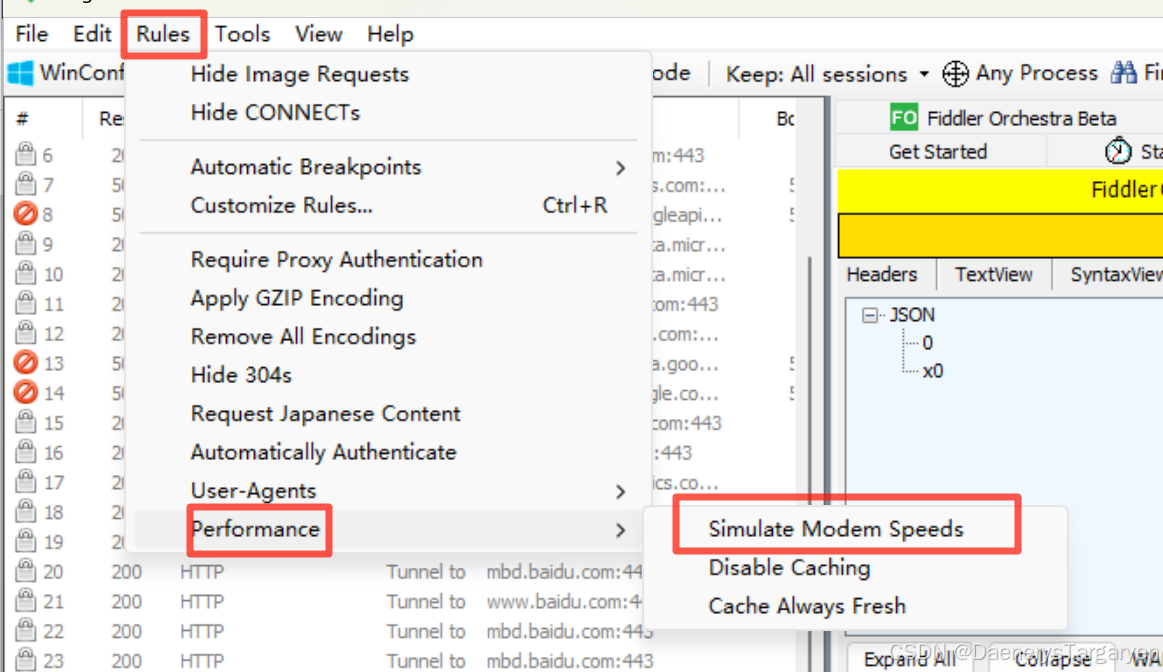Click the Any Process target icon

(955, 73)
